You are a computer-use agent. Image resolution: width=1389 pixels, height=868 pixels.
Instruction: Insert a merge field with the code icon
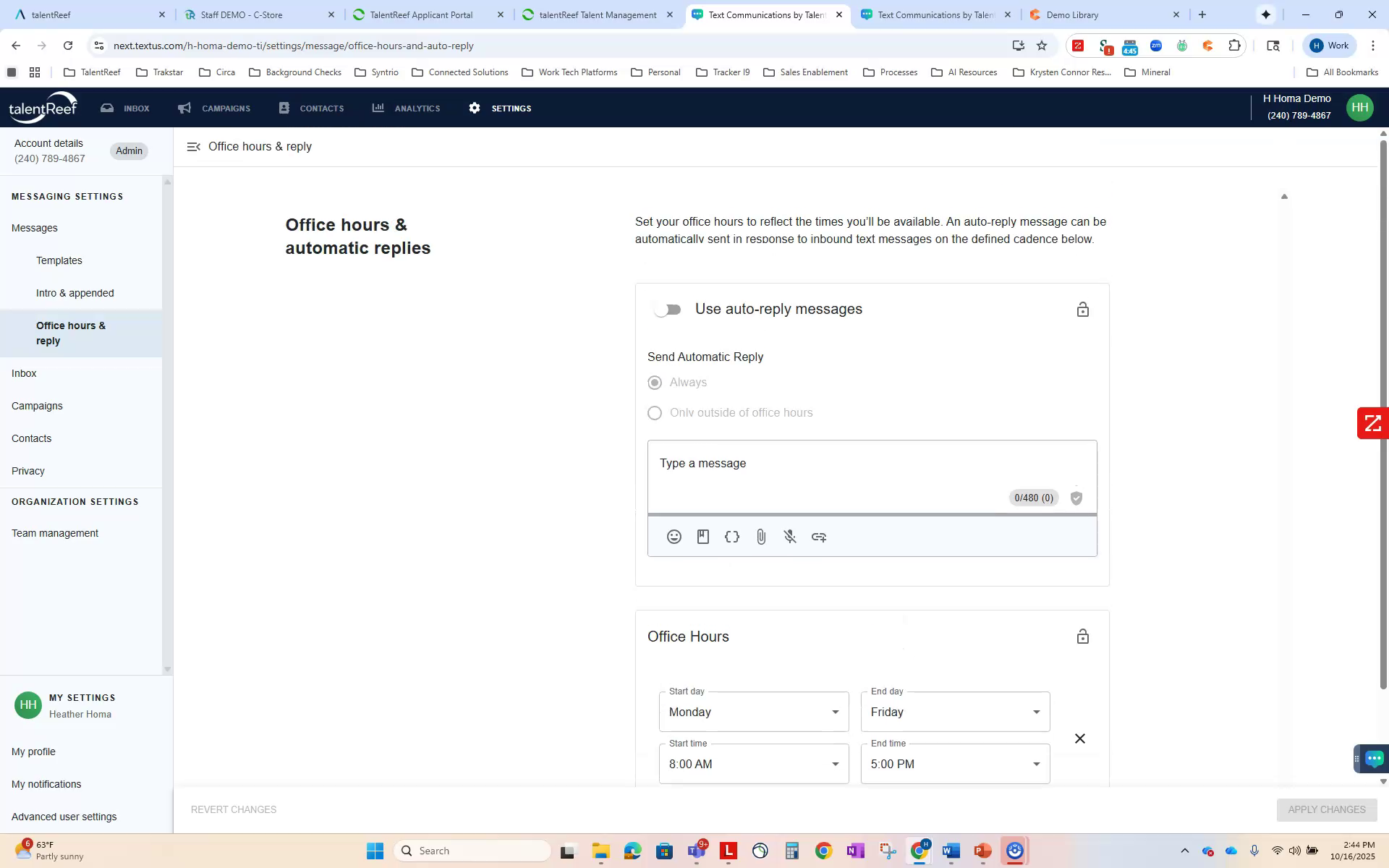[731, 536]
